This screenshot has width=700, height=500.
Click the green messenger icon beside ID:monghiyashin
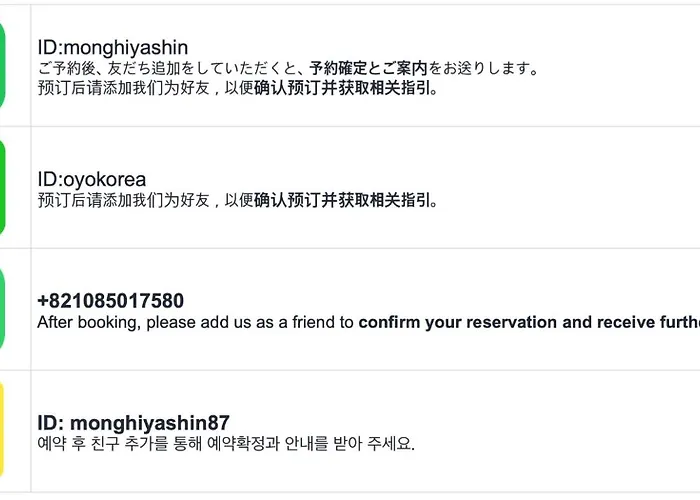[2, 65]
